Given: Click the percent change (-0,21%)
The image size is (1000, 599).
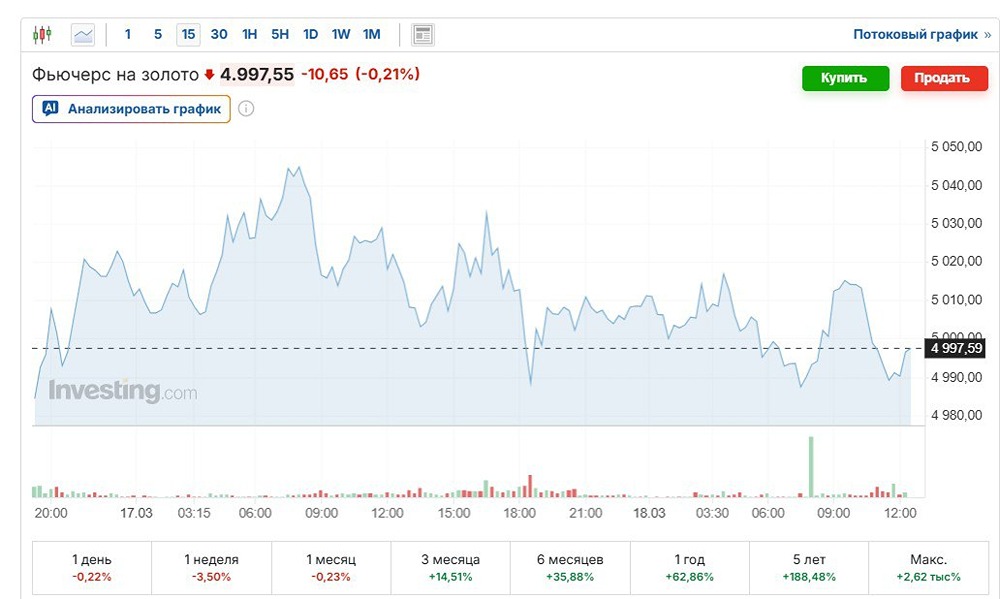Looking at the screenshot, I should click(388, 75).
